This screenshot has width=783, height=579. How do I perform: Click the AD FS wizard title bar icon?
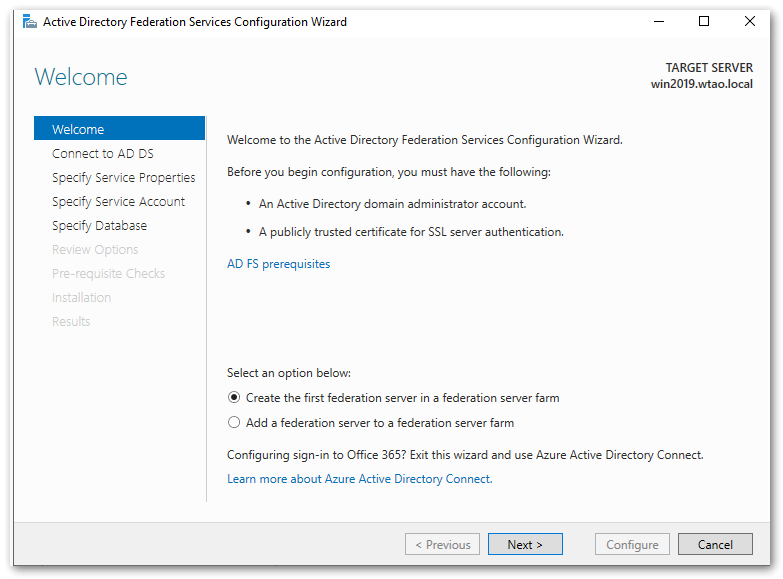coord(29,22)
